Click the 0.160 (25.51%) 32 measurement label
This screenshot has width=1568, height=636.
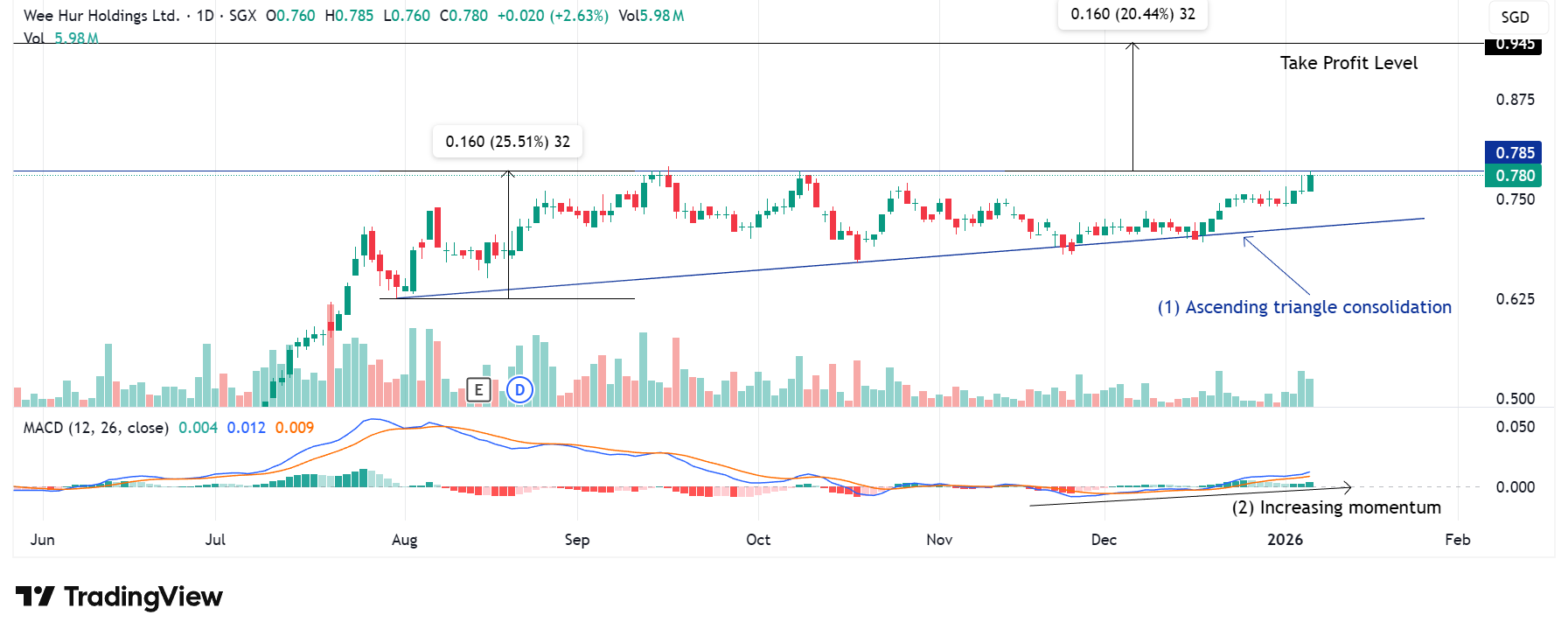pyautogui.click(x=507, y=142)
